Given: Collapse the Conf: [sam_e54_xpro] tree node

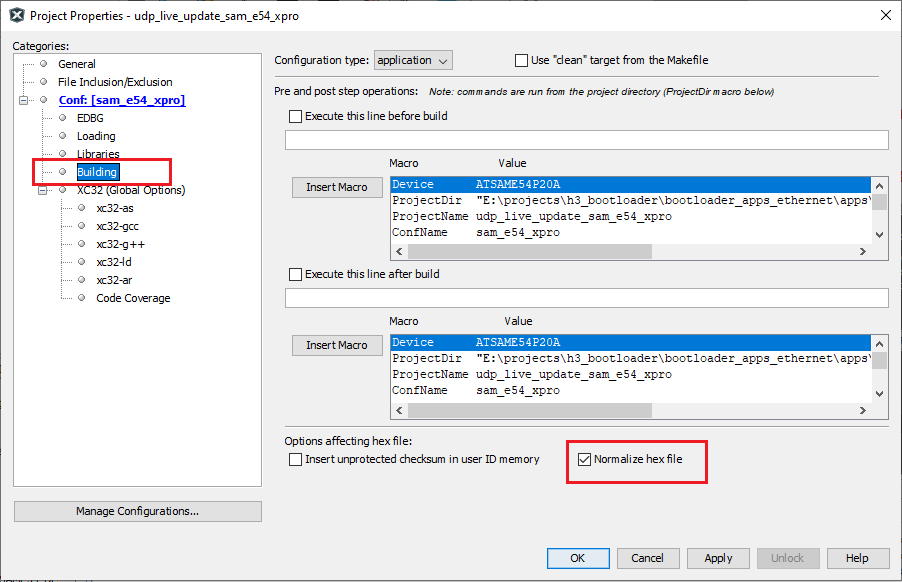Looking at the screenshot, I should (23, 100).
